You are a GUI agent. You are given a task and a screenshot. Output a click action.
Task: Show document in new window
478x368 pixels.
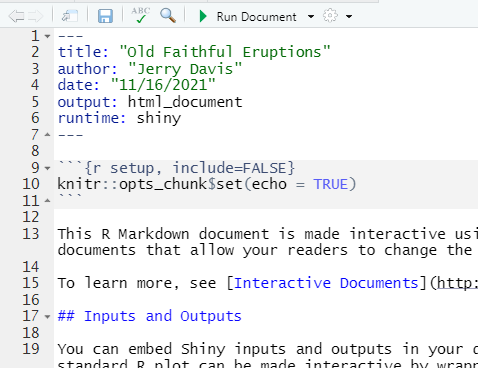tap(70, 16)
